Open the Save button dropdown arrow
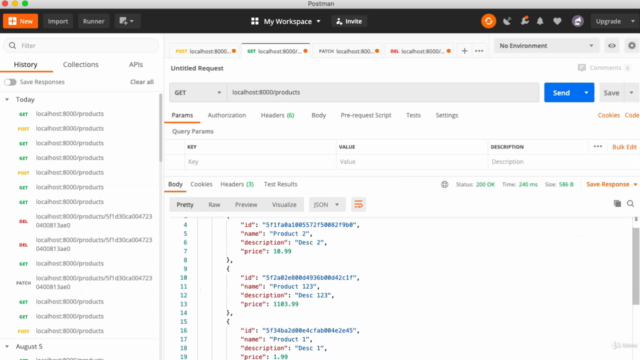Image resolution: width=640 pixels, height=360 pixels. [x=631, y=93]
